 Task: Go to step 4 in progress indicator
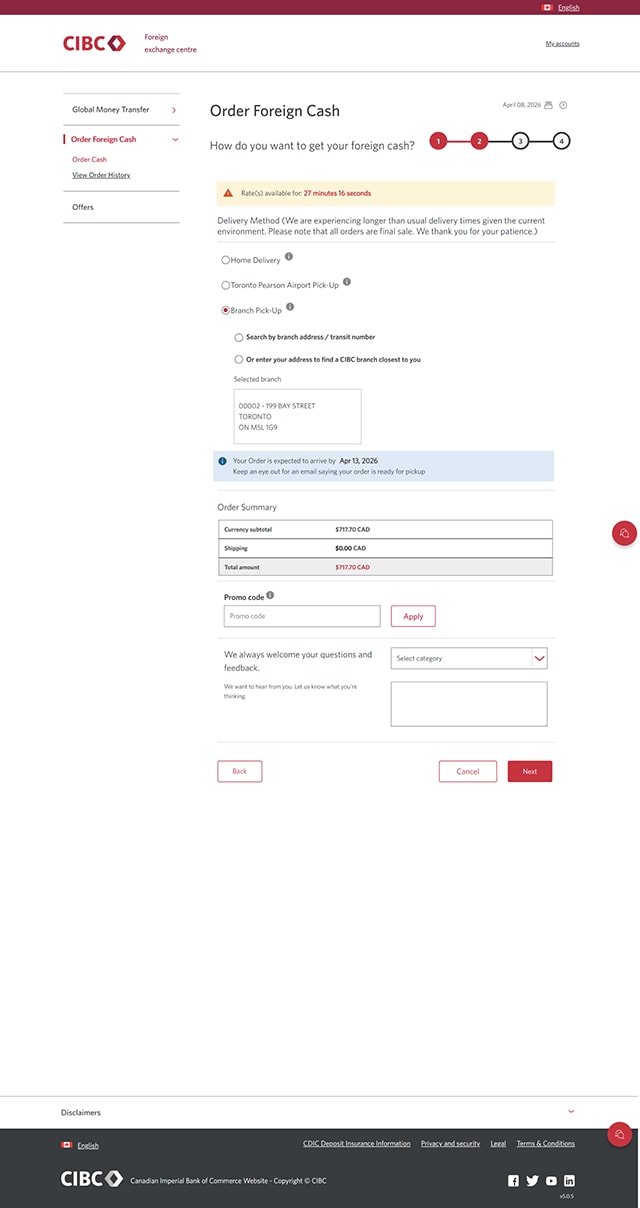[x=562, y=141]
